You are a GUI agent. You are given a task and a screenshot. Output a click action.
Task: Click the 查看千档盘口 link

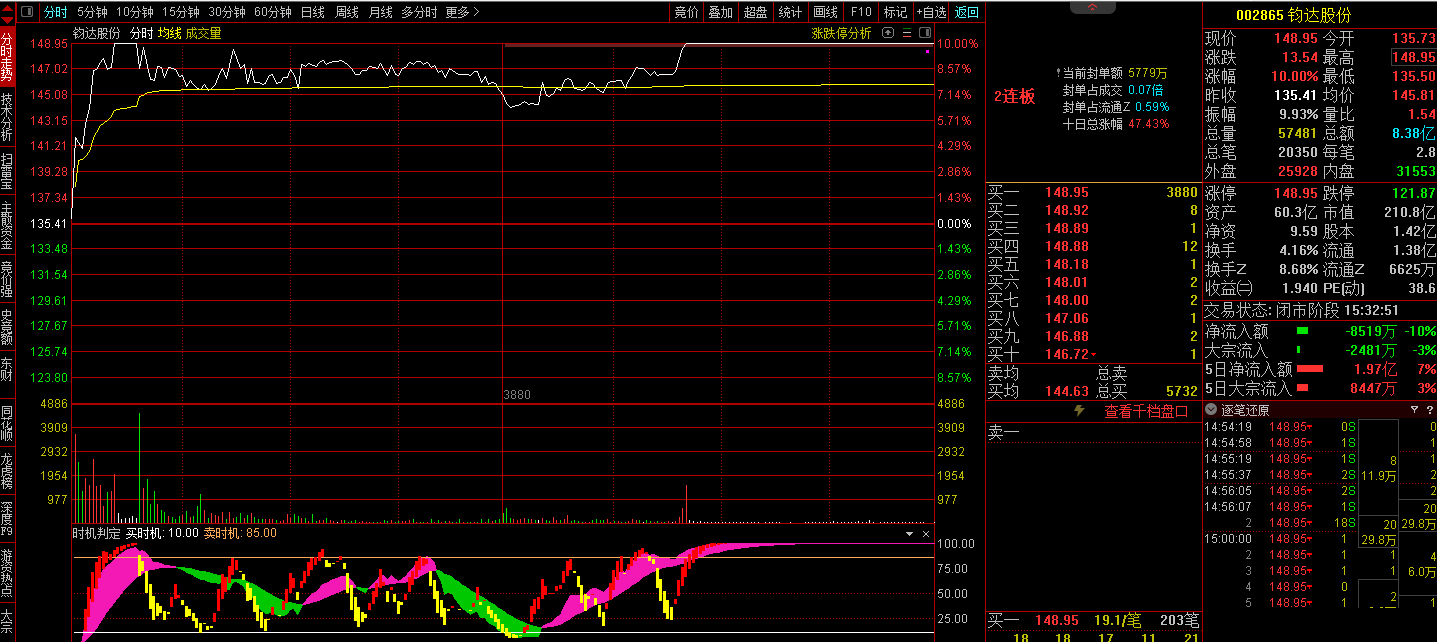[x=1146, y=411]
